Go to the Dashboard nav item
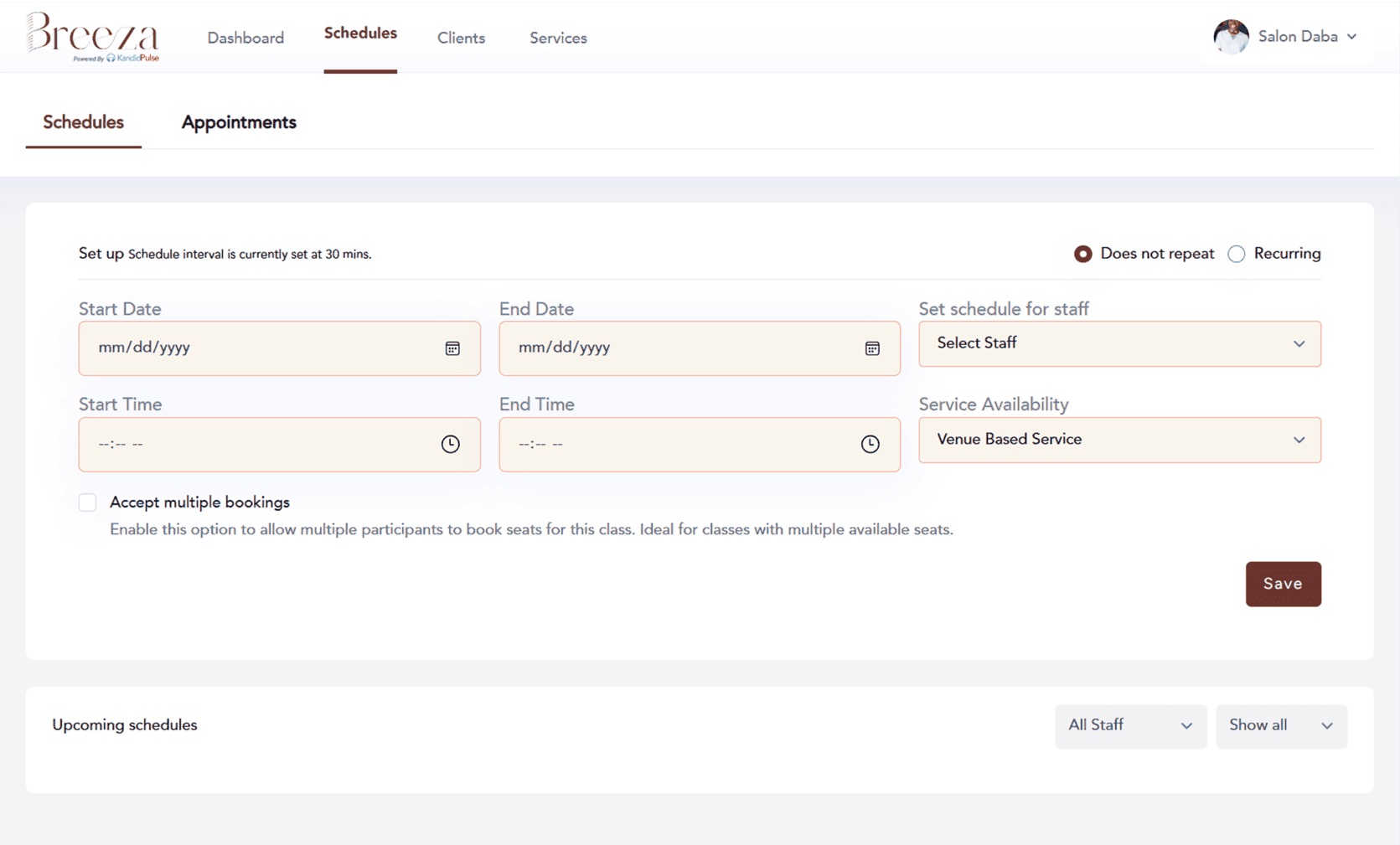The image size is (1400, 845). click(x=245, y=38)
